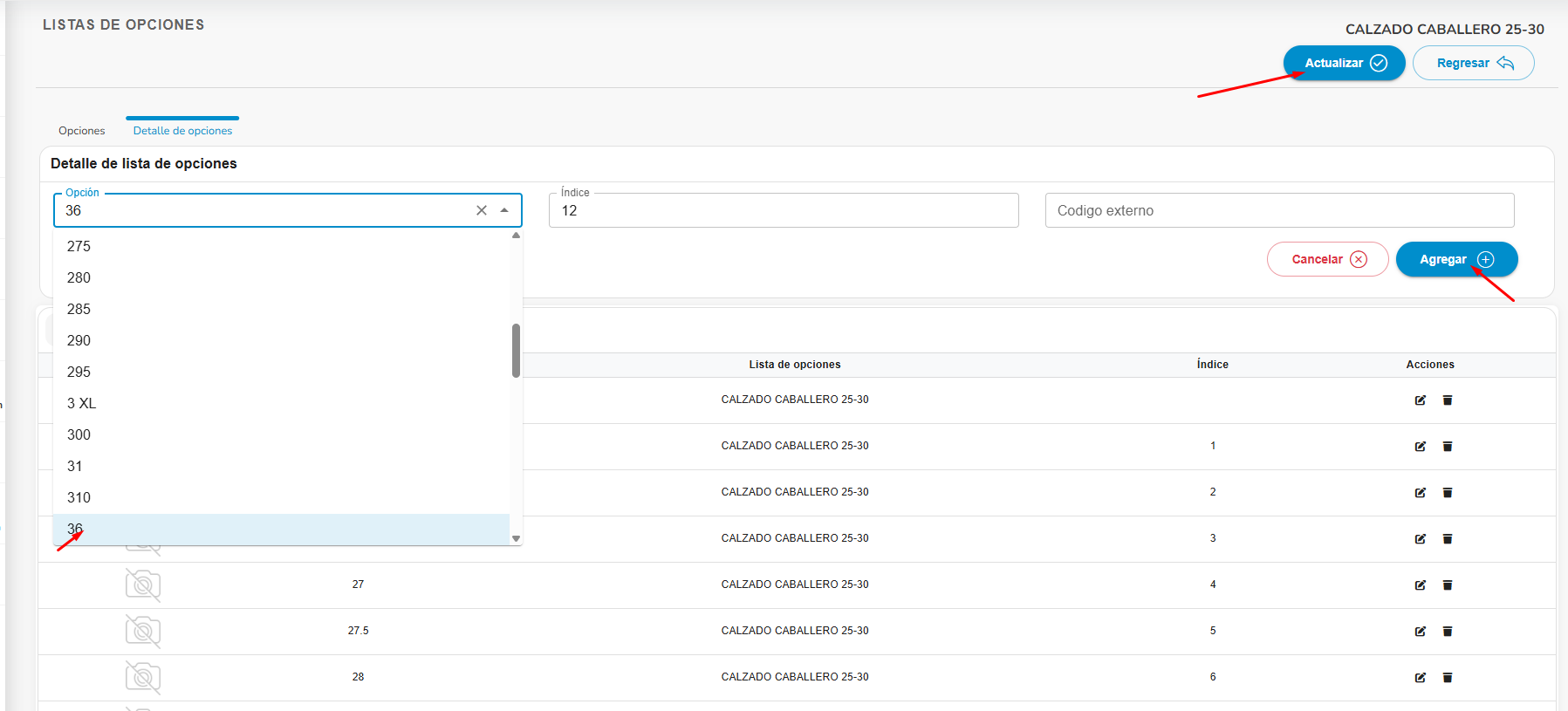Delete the row with índice 3

click(x=1448, y=539)
